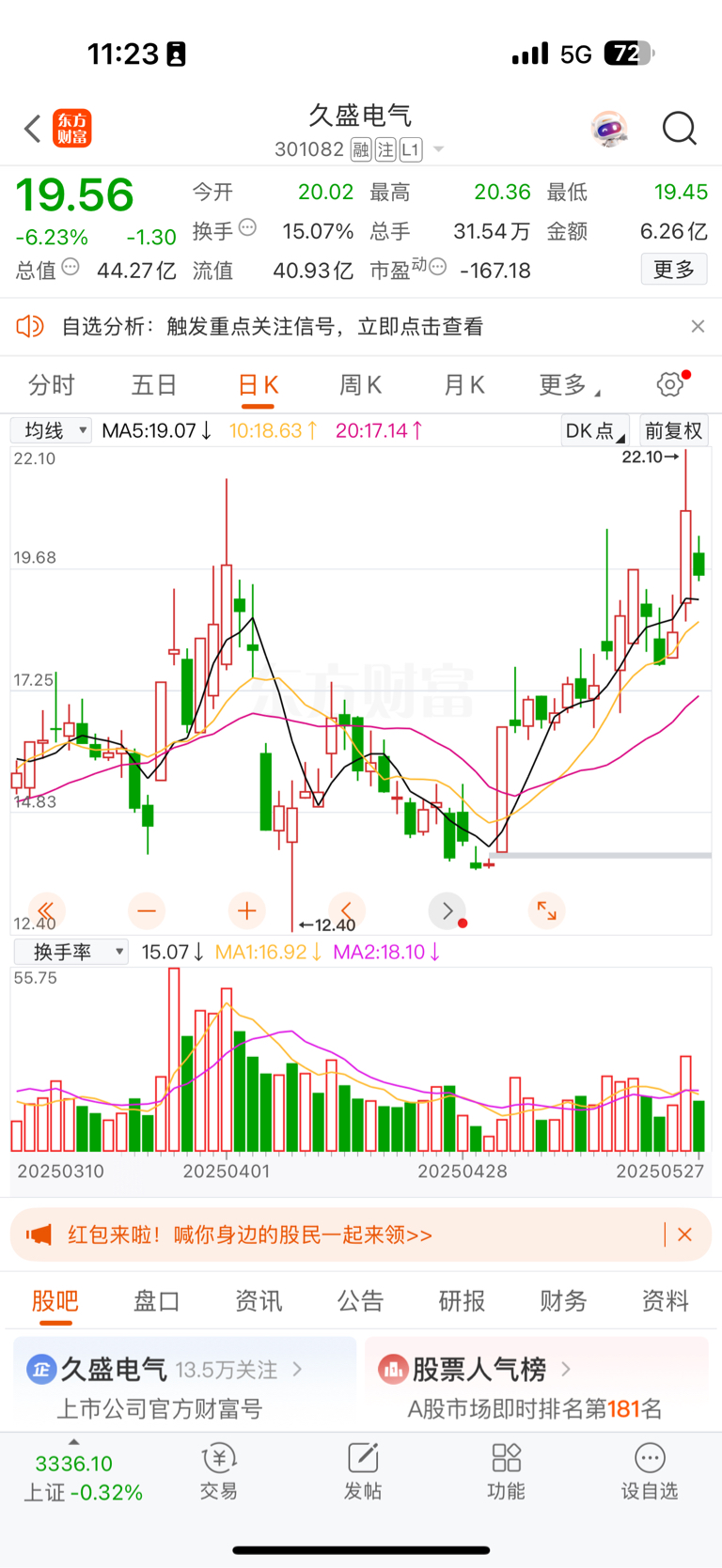Tap the 更多 quote details button
The height and width of the screenshot is (1568, 722).
[674, 270]
